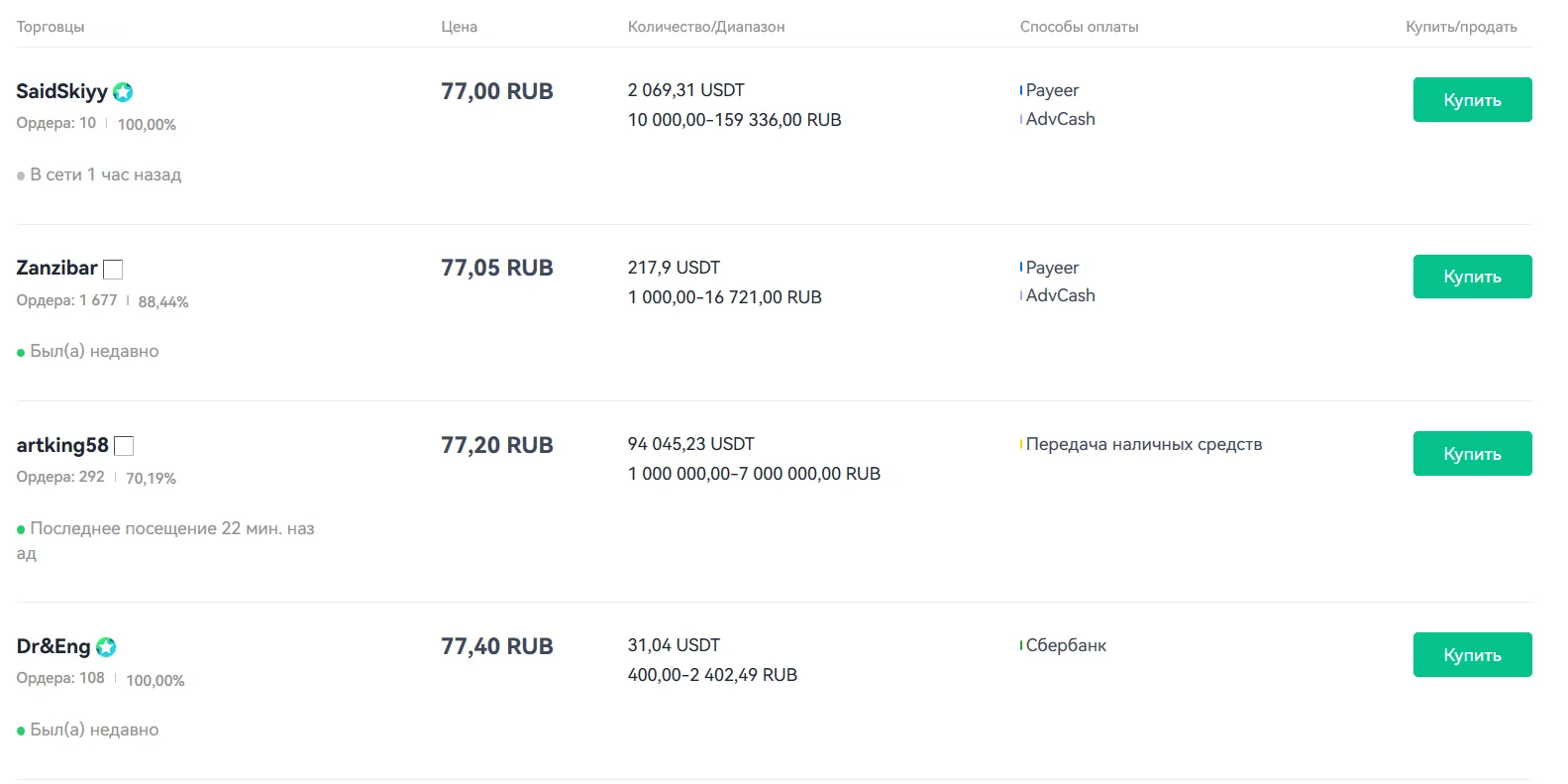The image size is (1568, 784).
Task: Click the badge box beside Zanzibar's name
Action: click(113, 270)
